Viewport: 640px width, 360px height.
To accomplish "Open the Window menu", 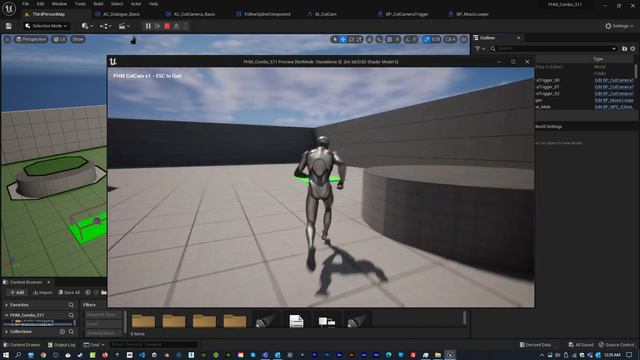I will [59, 4].
